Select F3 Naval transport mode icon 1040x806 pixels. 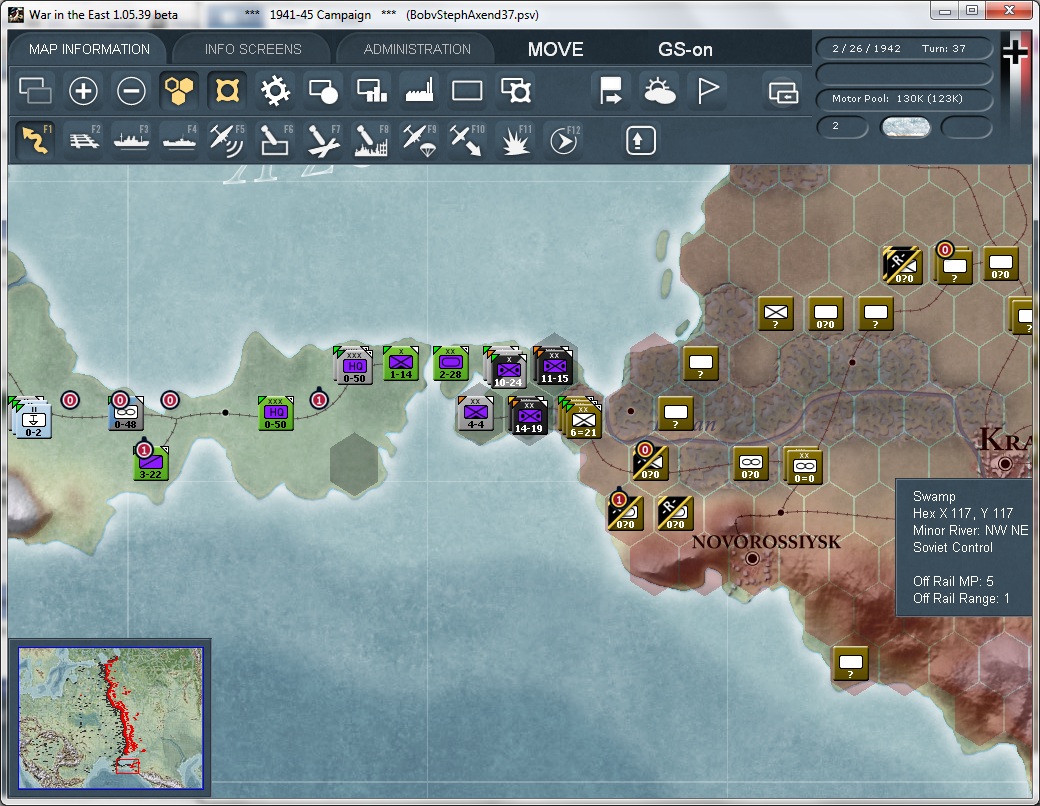[131, 140]
